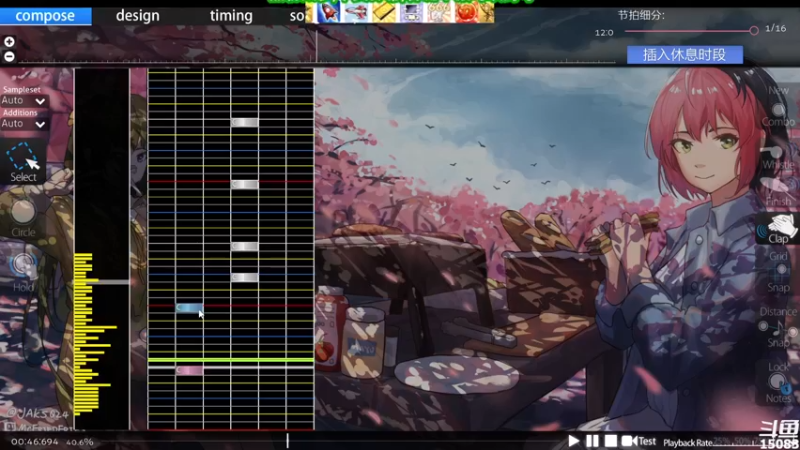Click the 插入休息时段 insert break button
The image size is (800, 450).
click(685, 55)
